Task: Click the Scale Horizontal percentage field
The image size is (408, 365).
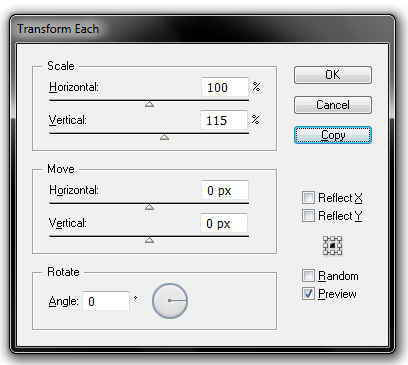Action: click(225, 87)
